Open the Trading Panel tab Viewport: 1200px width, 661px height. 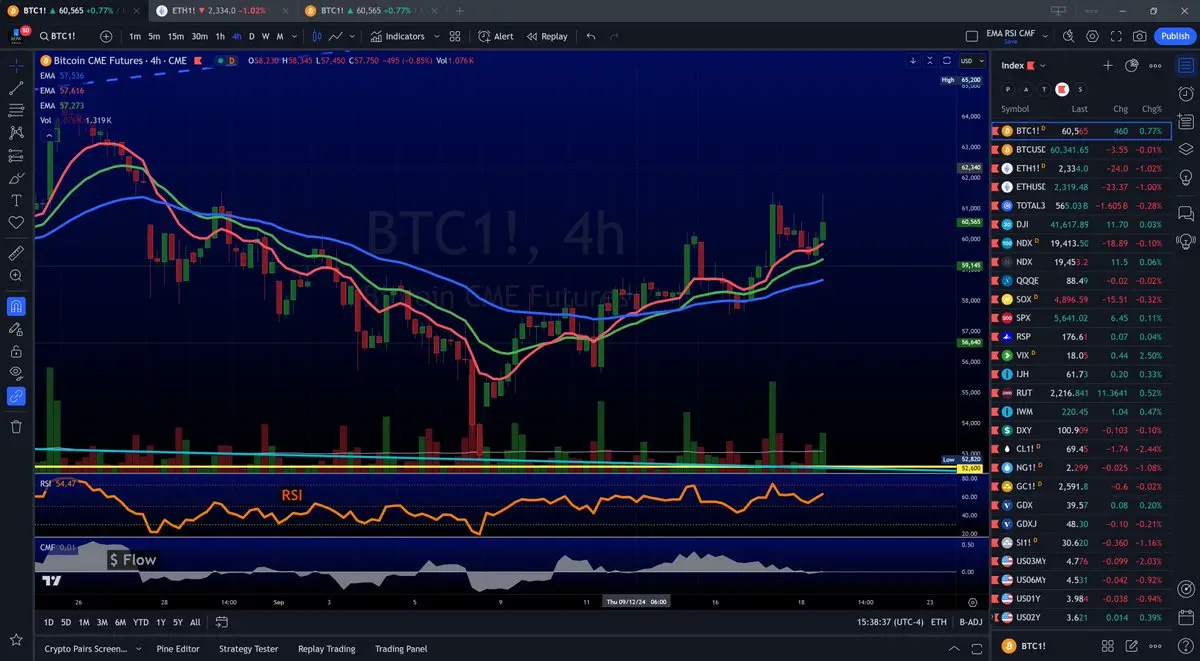tap(401, 649)
